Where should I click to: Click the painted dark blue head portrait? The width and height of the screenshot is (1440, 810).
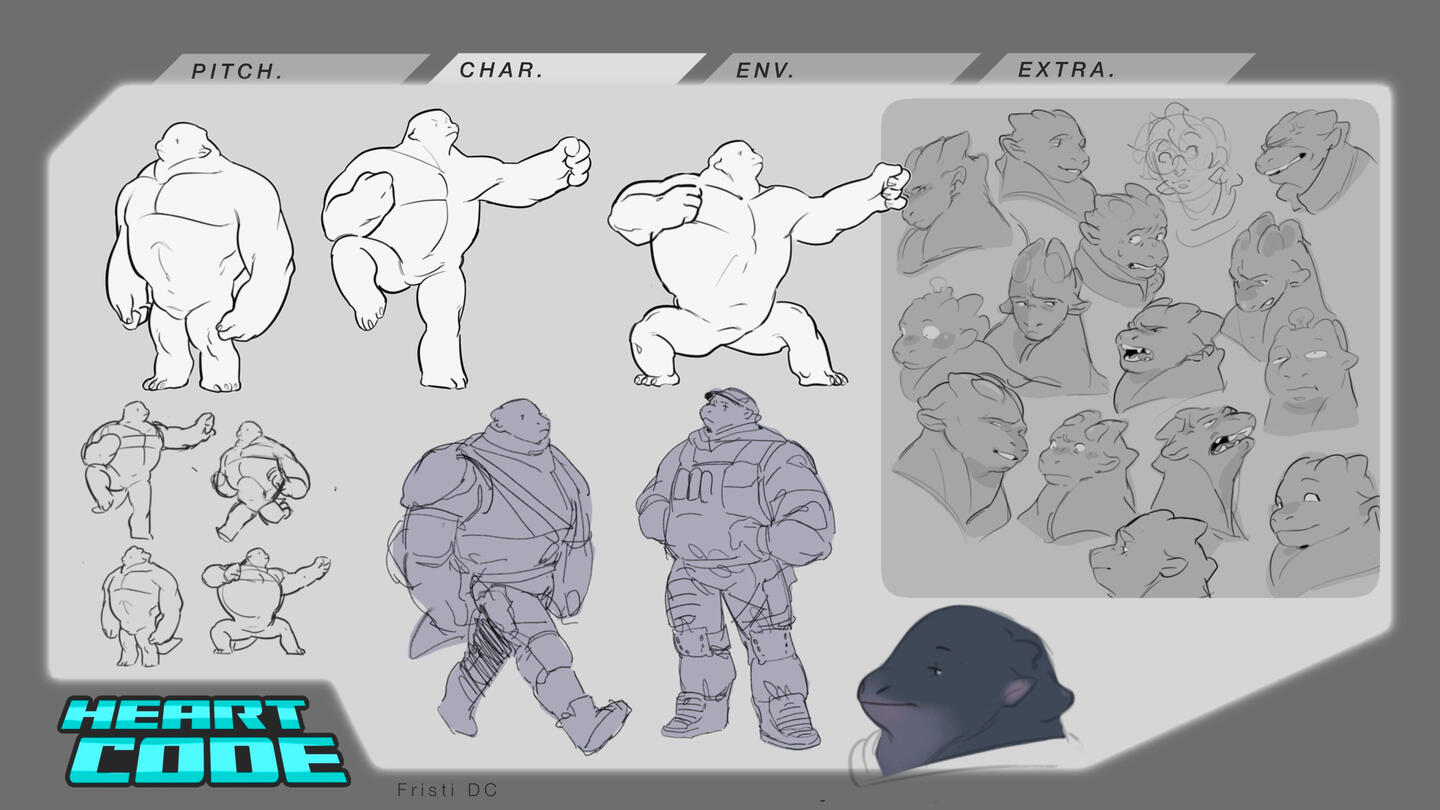[960, 690]
